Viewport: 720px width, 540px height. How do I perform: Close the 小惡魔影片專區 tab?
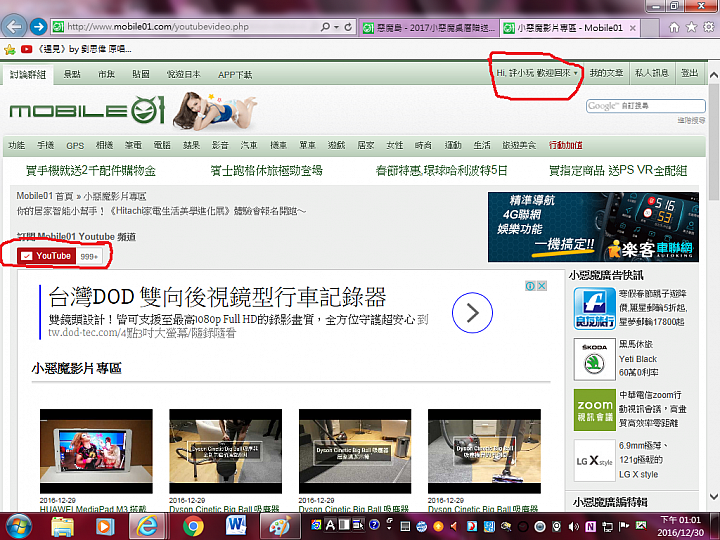point(633,28)
